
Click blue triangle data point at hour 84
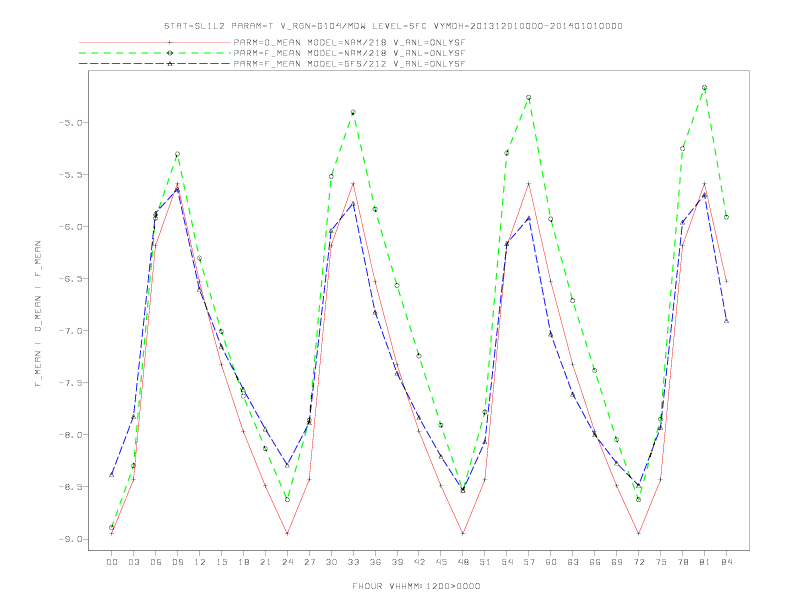click(726, 321)
